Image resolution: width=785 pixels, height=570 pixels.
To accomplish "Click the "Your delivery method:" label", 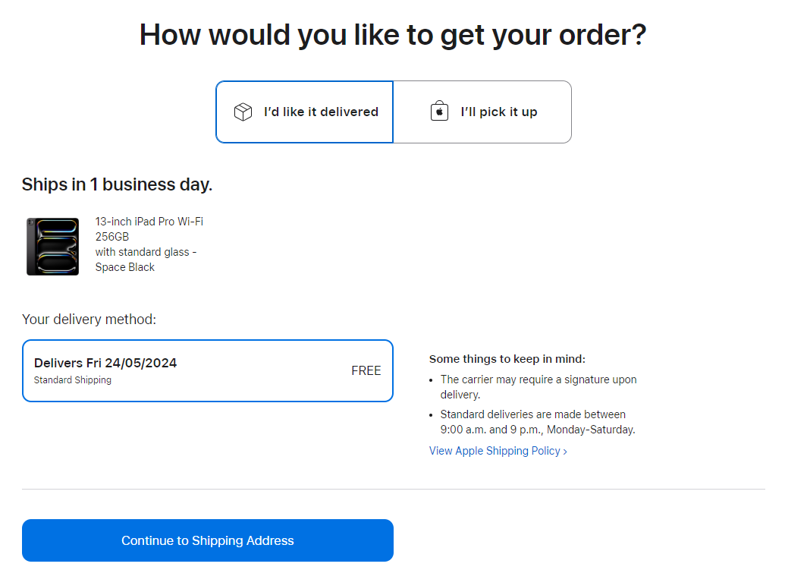I will [x=89, y=320].
